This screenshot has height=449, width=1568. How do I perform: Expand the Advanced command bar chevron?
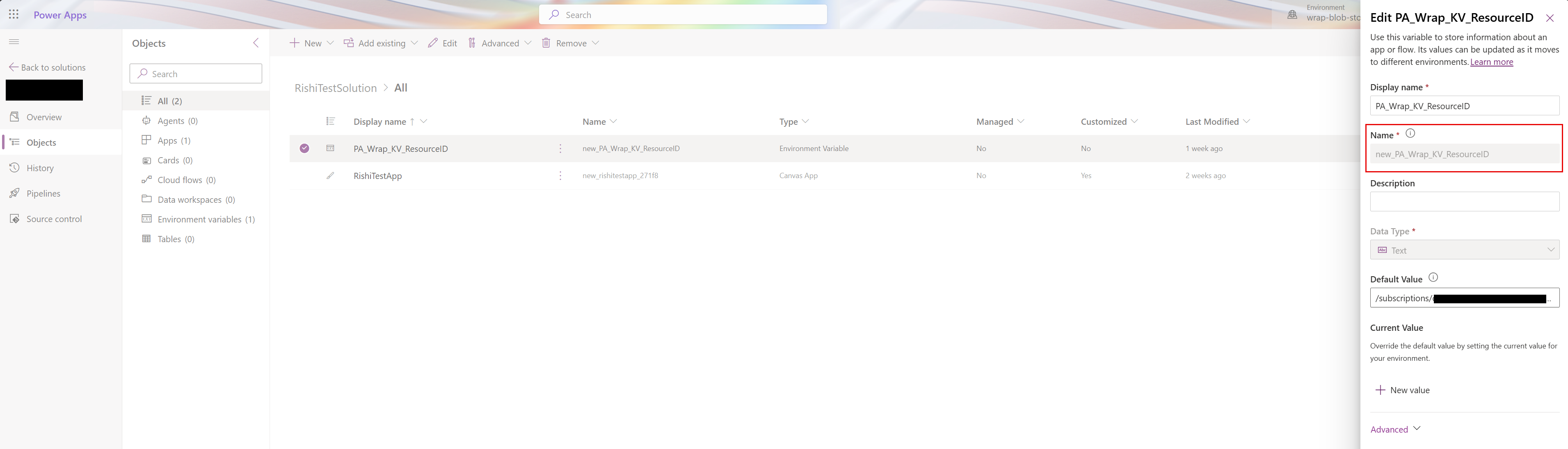click(528, 43)
